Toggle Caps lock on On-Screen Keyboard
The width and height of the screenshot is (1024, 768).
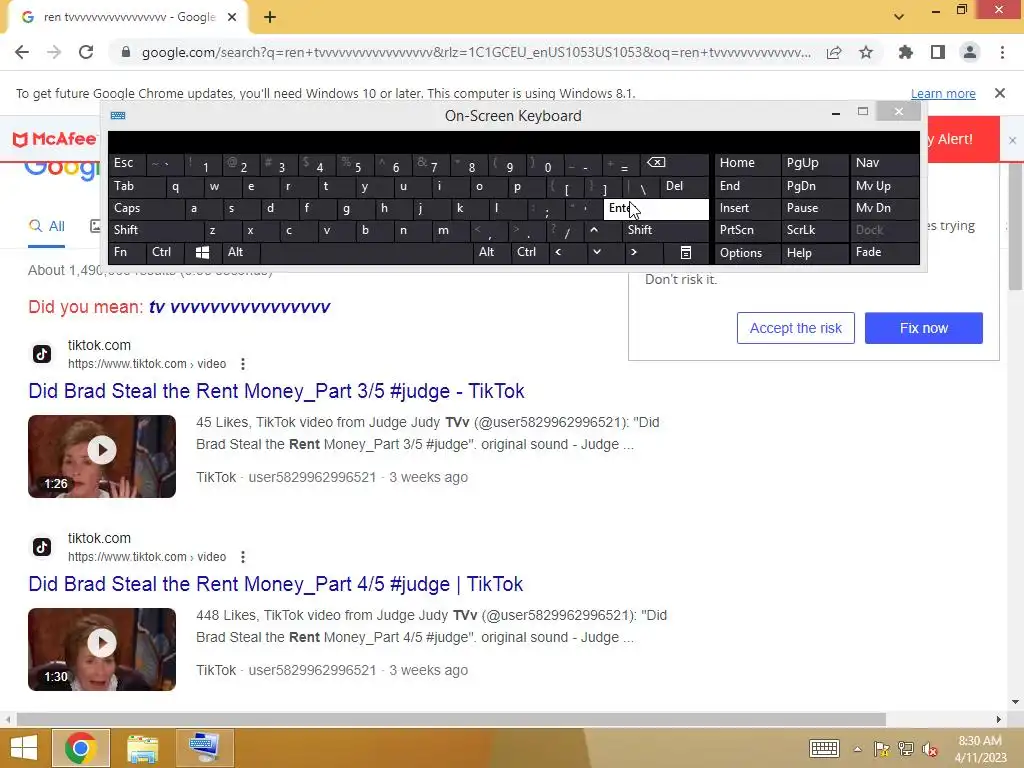[146, 209]
